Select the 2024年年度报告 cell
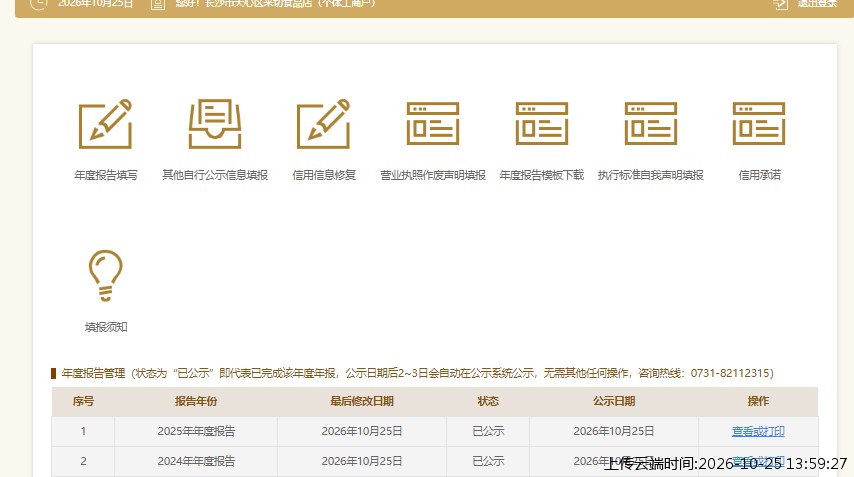Image resolution: width=854 pixels, height=477 pixels. 196,461
